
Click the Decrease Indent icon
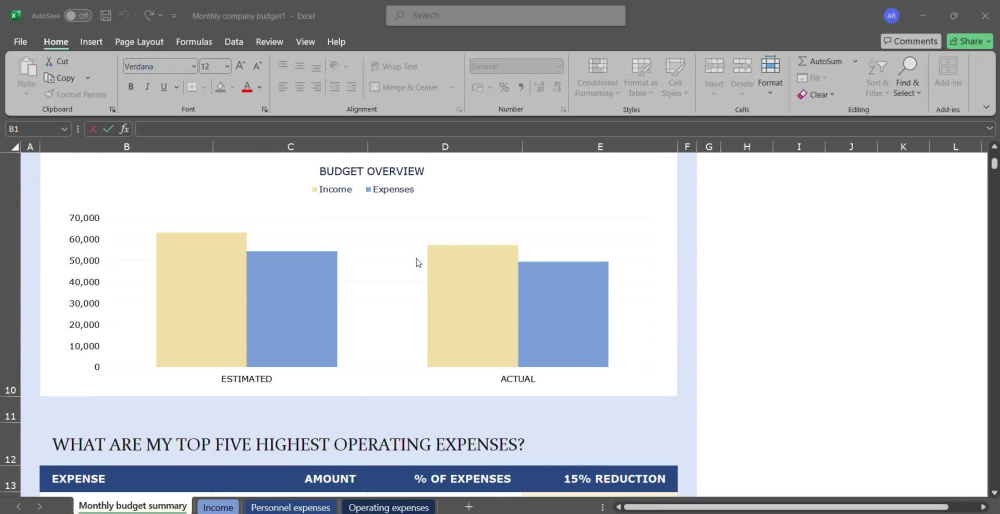click(x=334, y=87)
